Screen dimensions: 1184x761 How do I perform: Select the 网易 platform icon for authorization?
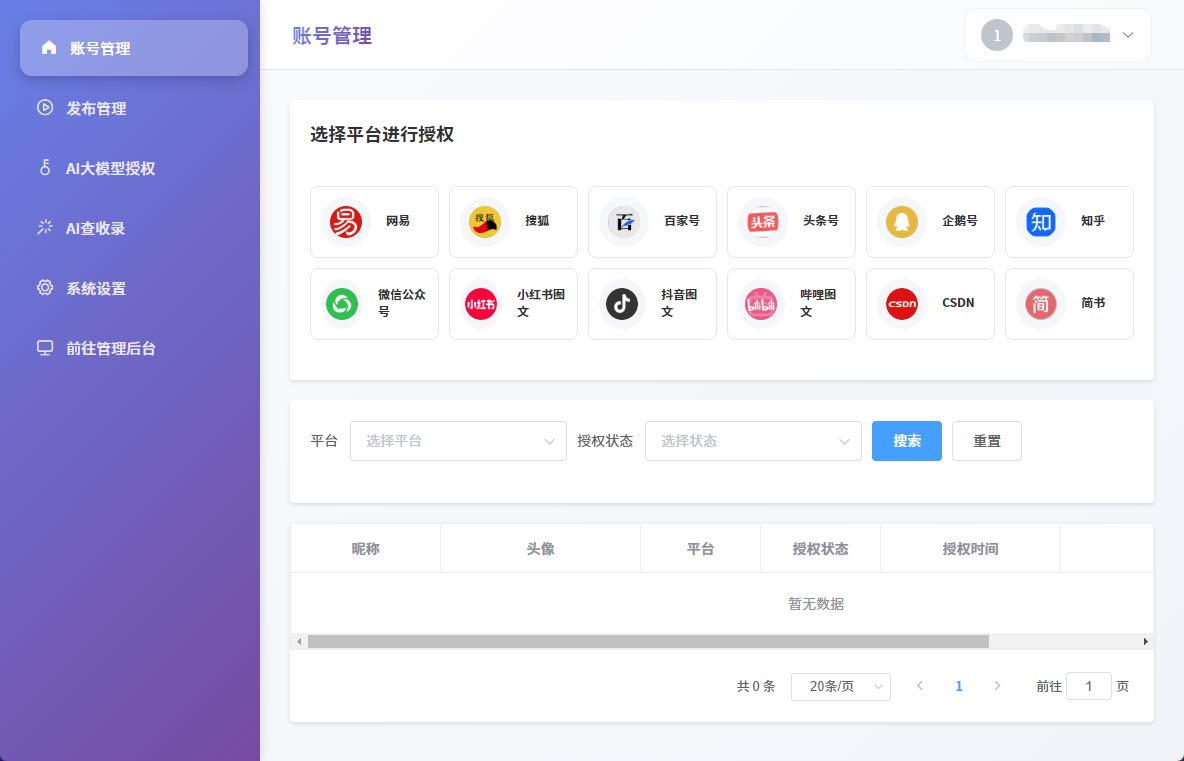tap(374, 222)
